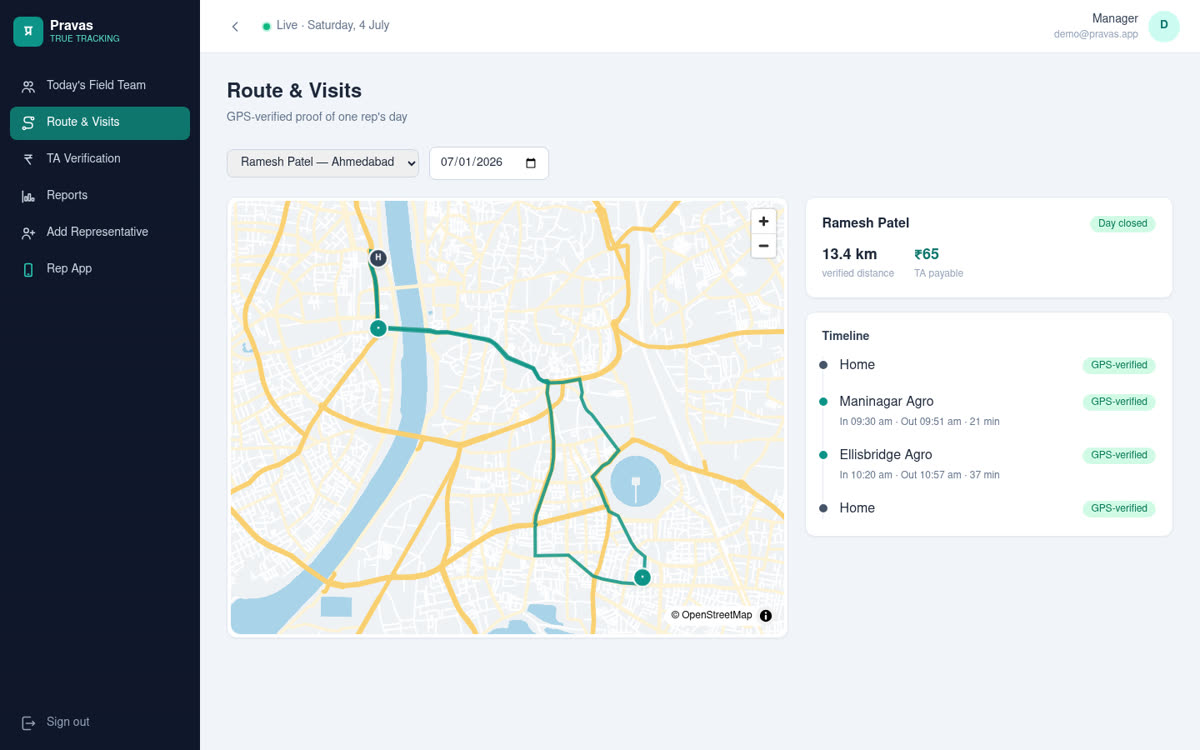Image resolution: width=1200 pixels, height=750 pixels.
Task: Open the Route & Visits page
Action: [100, 123]
